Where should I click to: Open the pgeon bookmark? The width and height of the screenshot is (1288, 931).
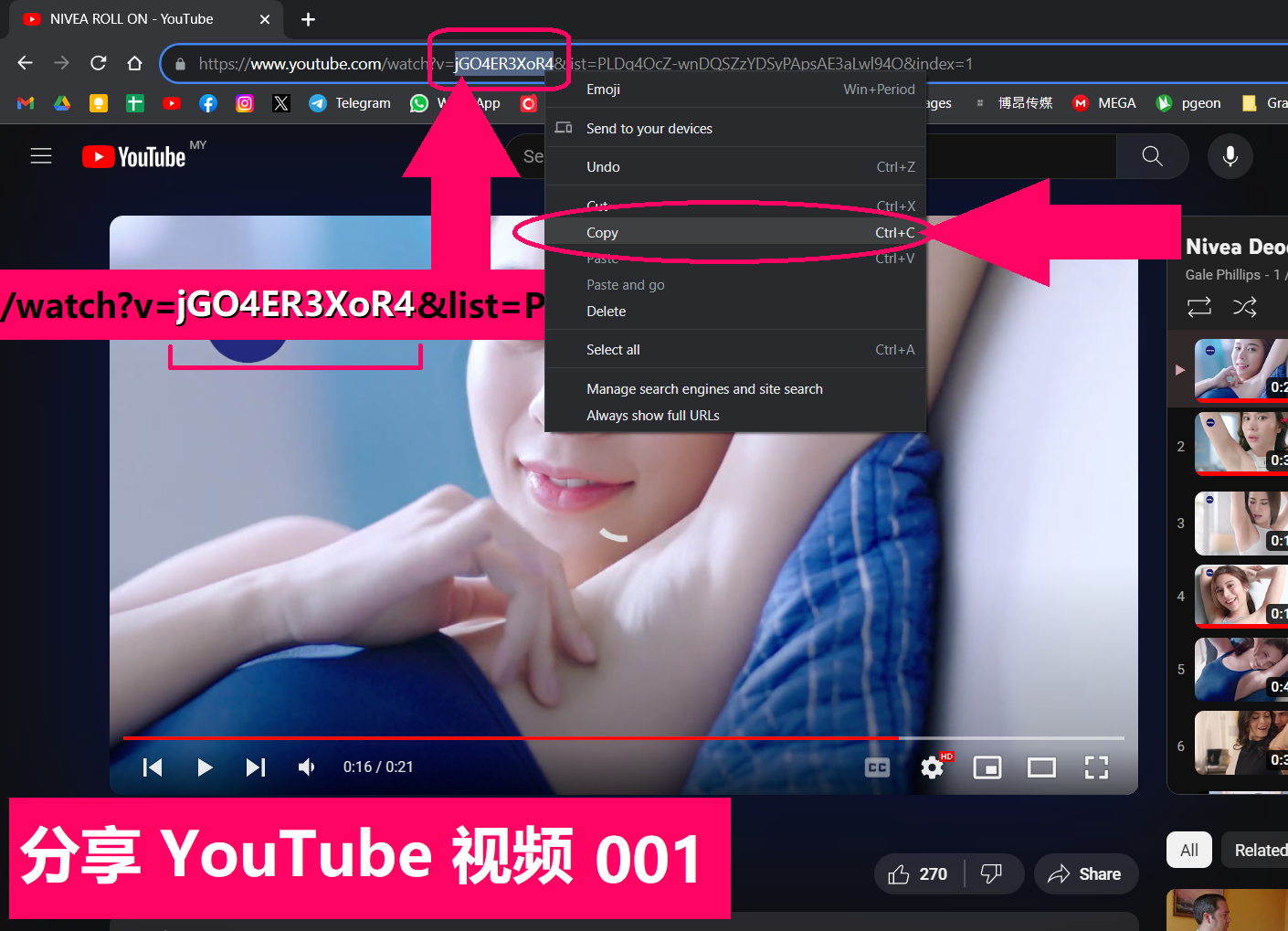click(x=1188, y=103)
